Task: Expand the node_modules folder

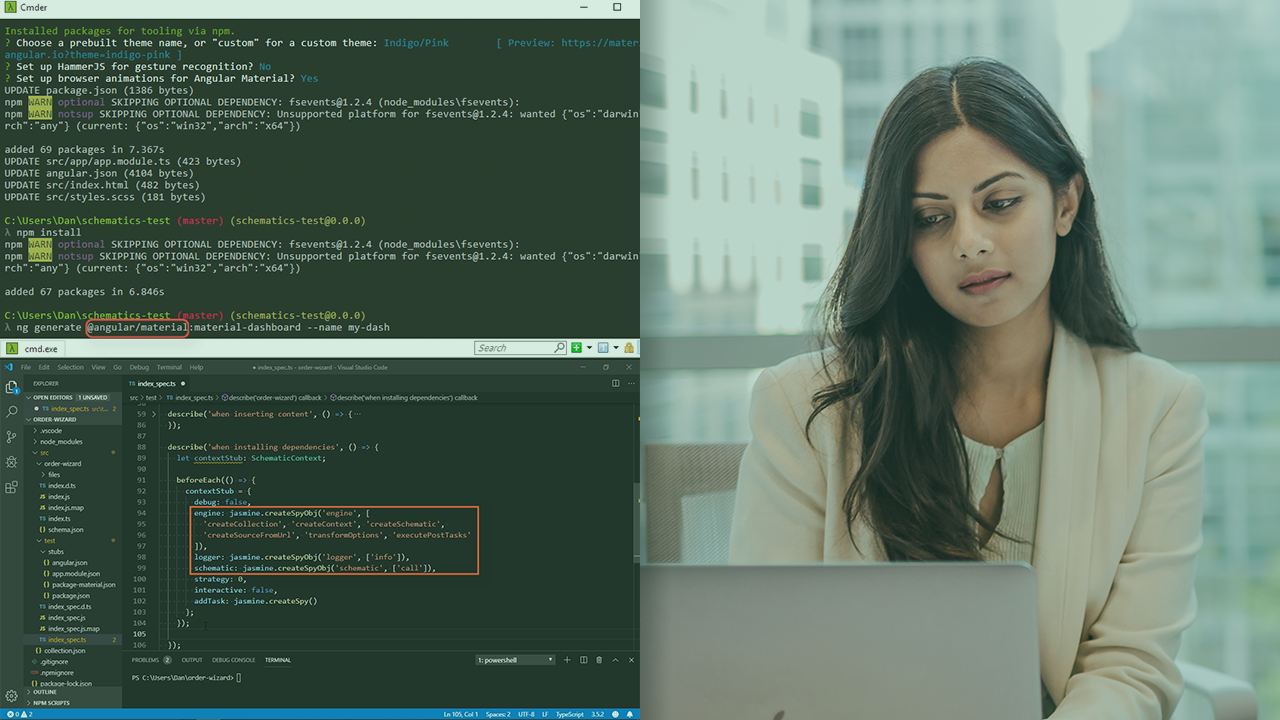Action: click(60, 442)
